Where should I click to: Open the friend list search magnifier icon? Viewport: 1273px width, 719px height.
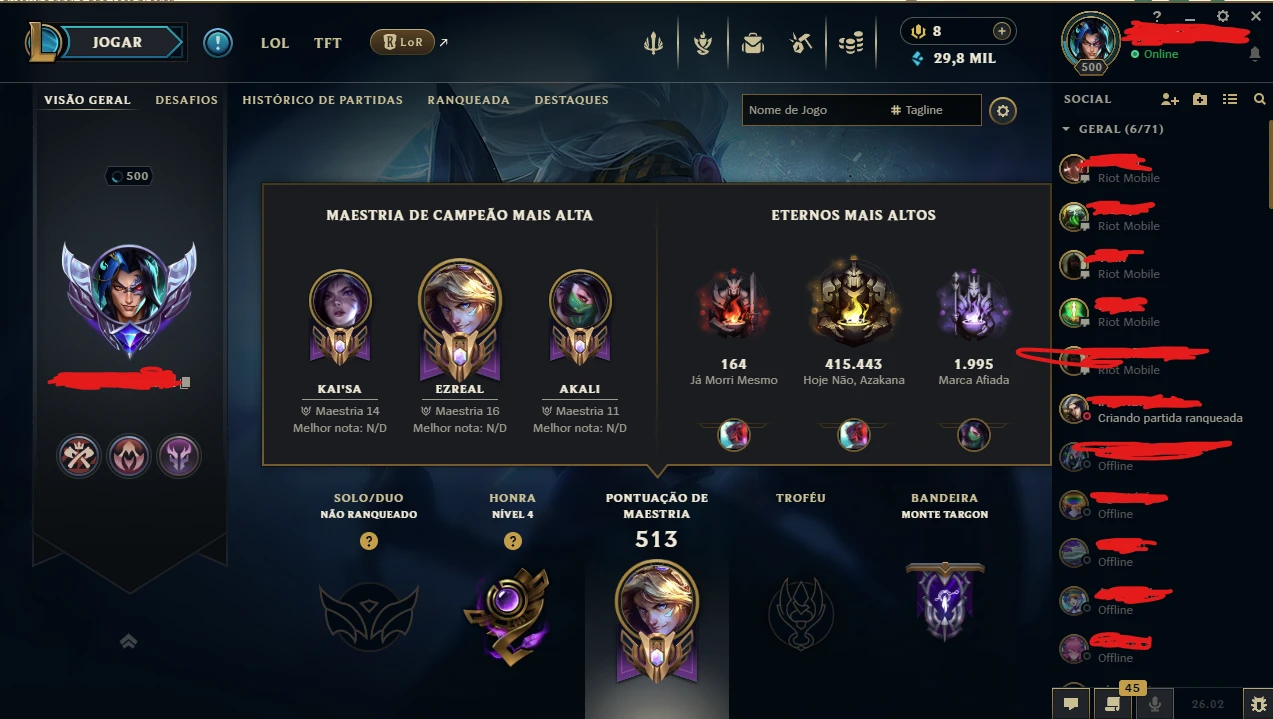click(1259, 99)
